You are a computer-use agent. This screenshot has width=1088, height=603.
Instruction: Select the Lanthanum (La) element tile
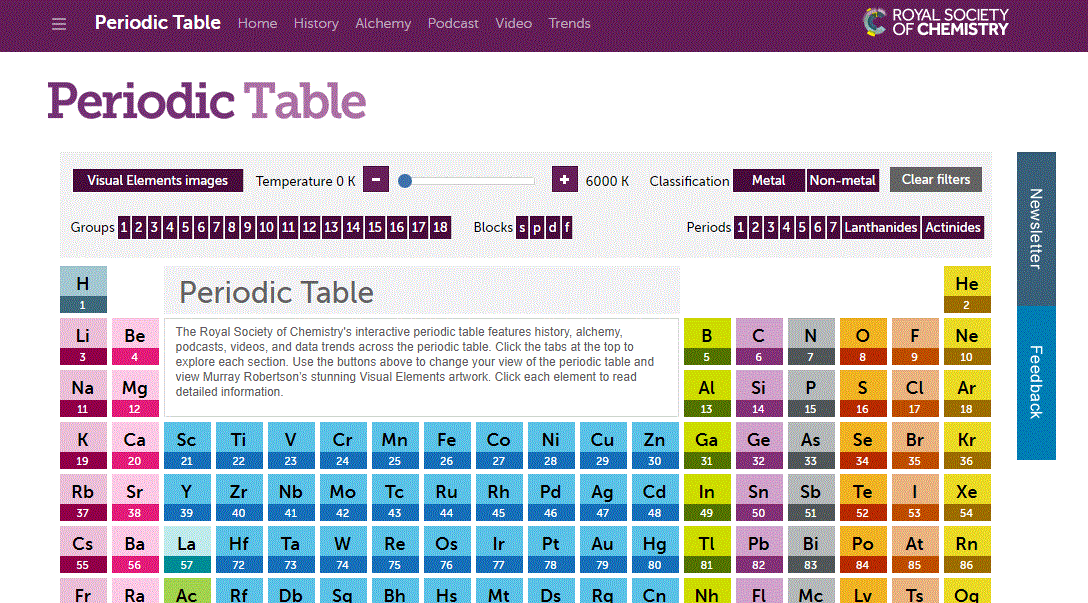(187, 550)
